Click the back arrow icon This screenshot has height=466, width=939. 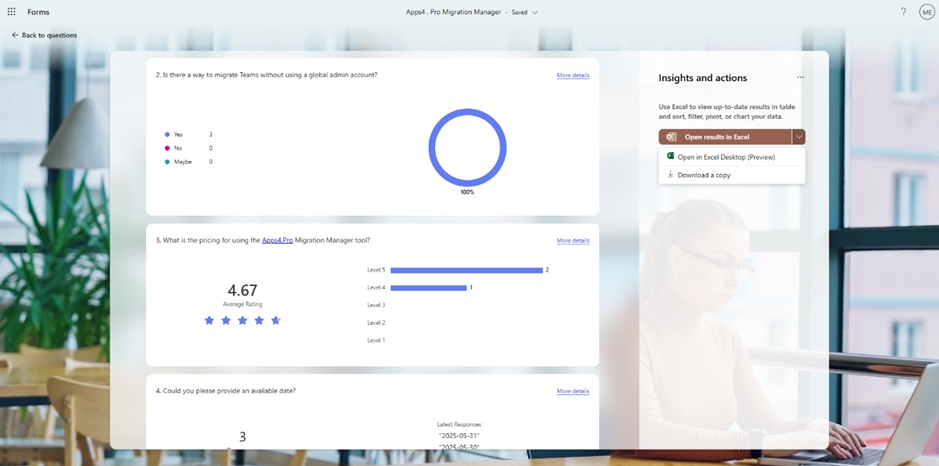coord(15,35)
